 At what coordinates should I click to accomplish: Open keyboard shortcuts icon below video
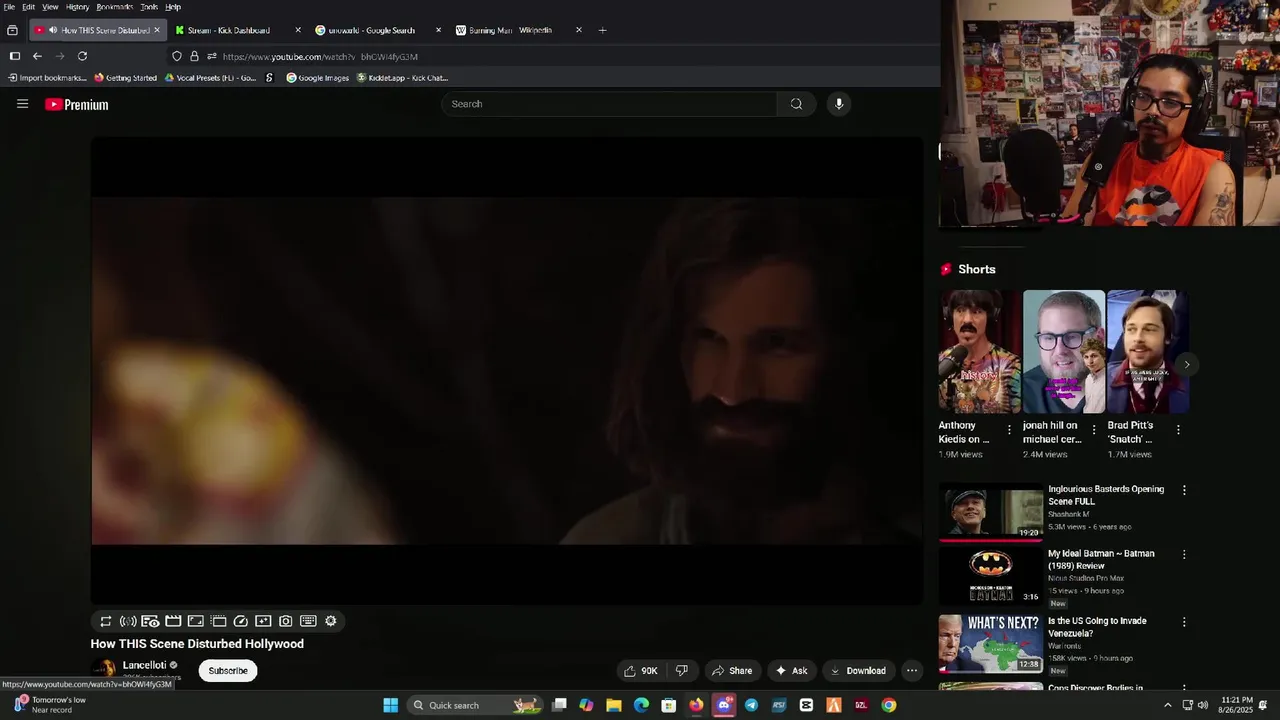308,621
